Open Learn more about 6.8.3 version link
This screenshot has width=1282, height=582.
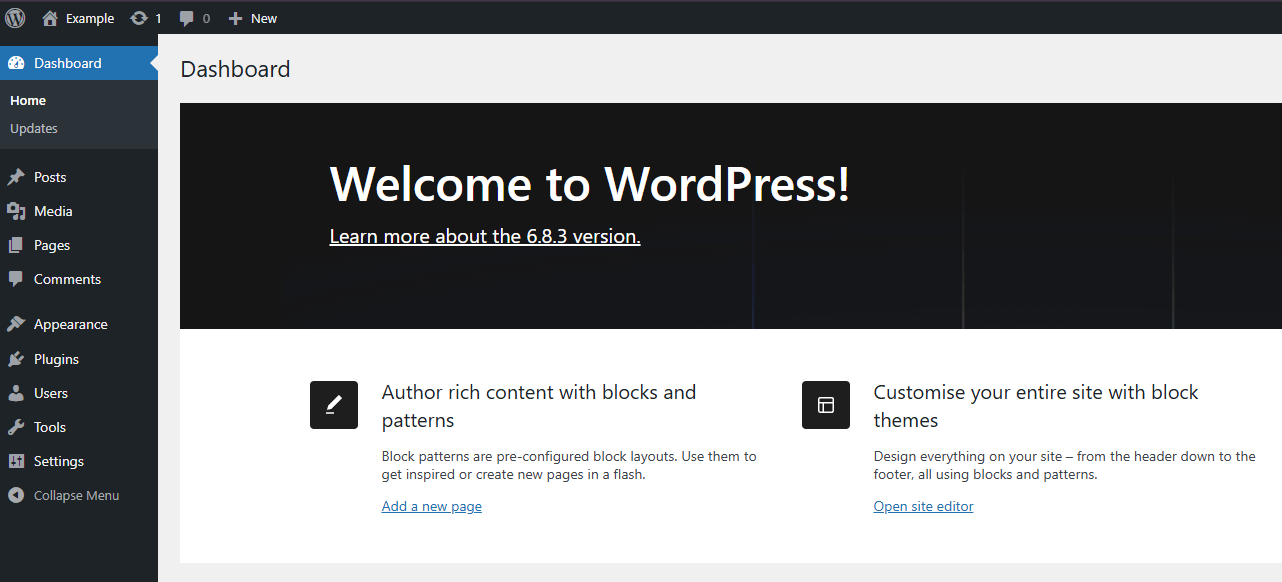pos(485,237)
